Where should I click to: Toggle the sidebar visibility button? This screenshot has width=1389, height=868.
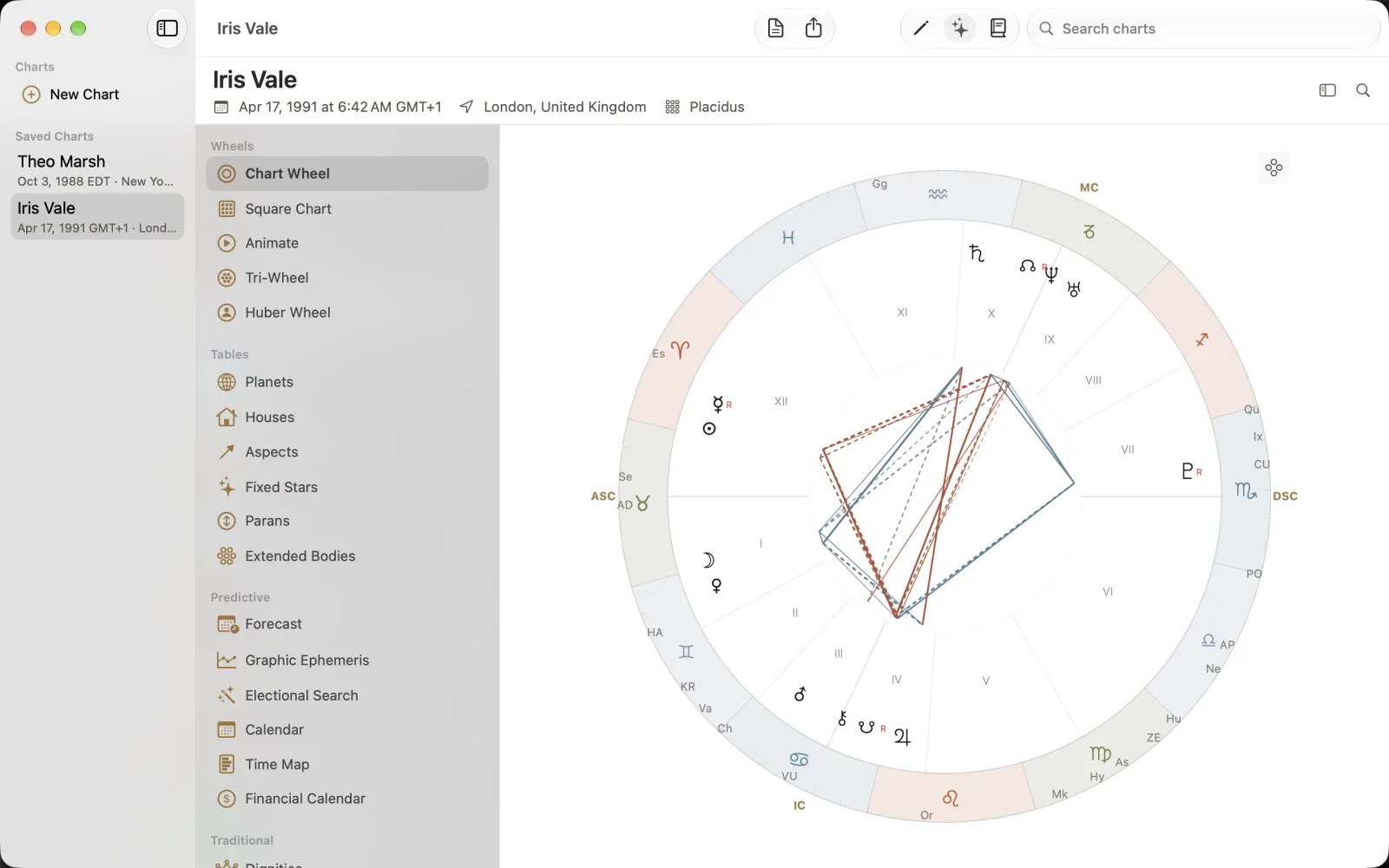(x=167, y=29)
